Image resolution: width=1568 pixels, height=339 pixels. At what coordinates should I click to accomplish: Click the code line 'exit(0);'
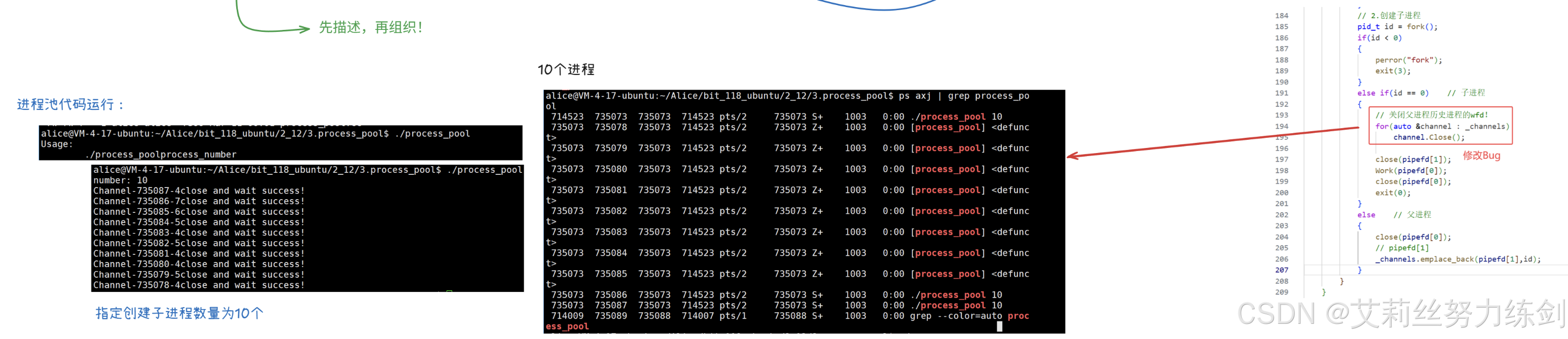1393,193
